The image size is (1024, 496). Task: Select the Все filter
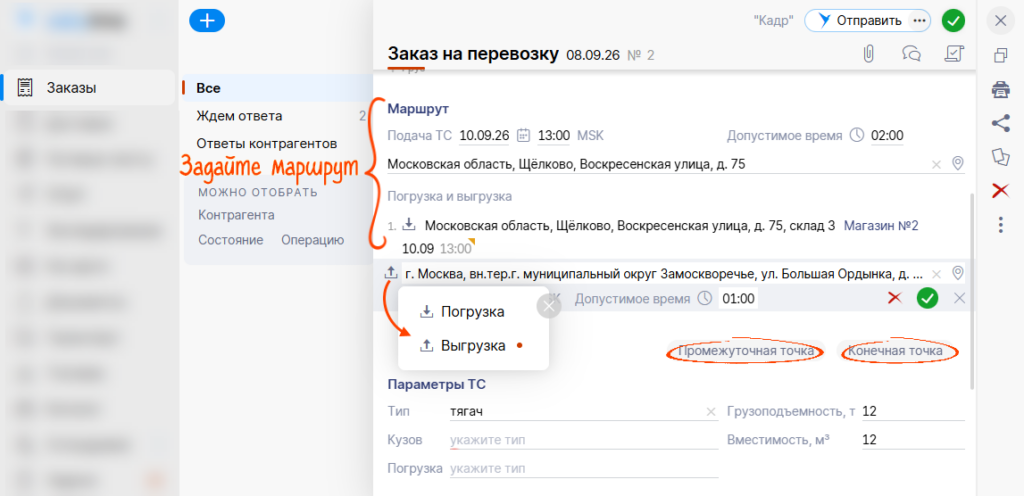pyautogui.click(x=277, y=88)
